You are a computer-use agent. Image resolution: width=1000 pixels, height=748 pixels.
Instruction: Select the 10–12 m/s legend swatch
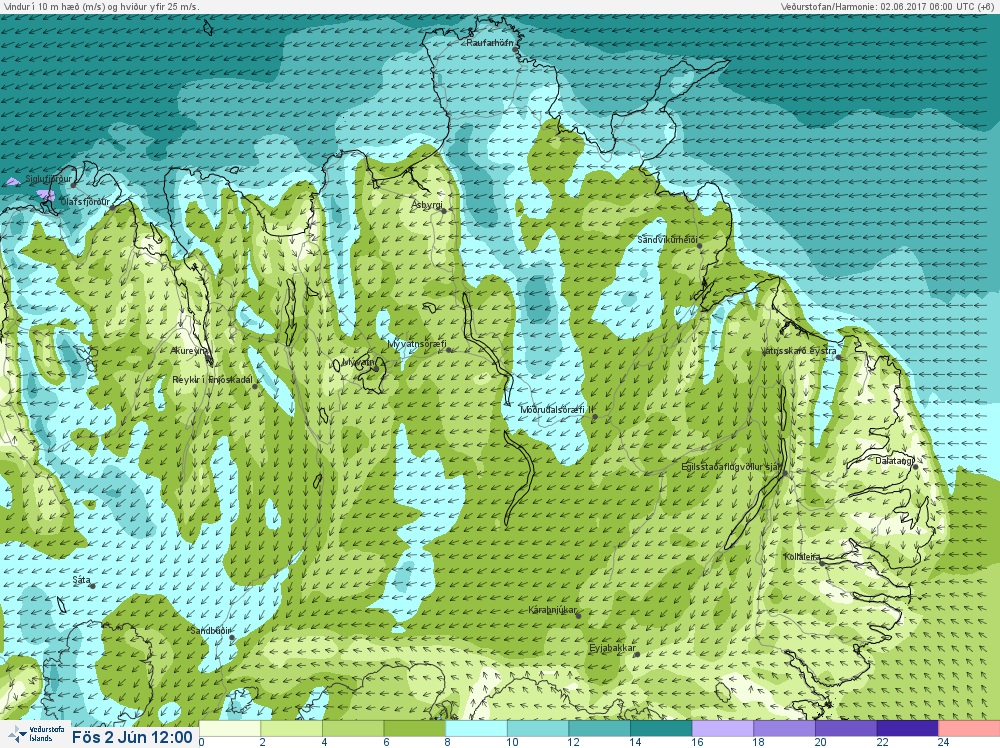(538, 728)
